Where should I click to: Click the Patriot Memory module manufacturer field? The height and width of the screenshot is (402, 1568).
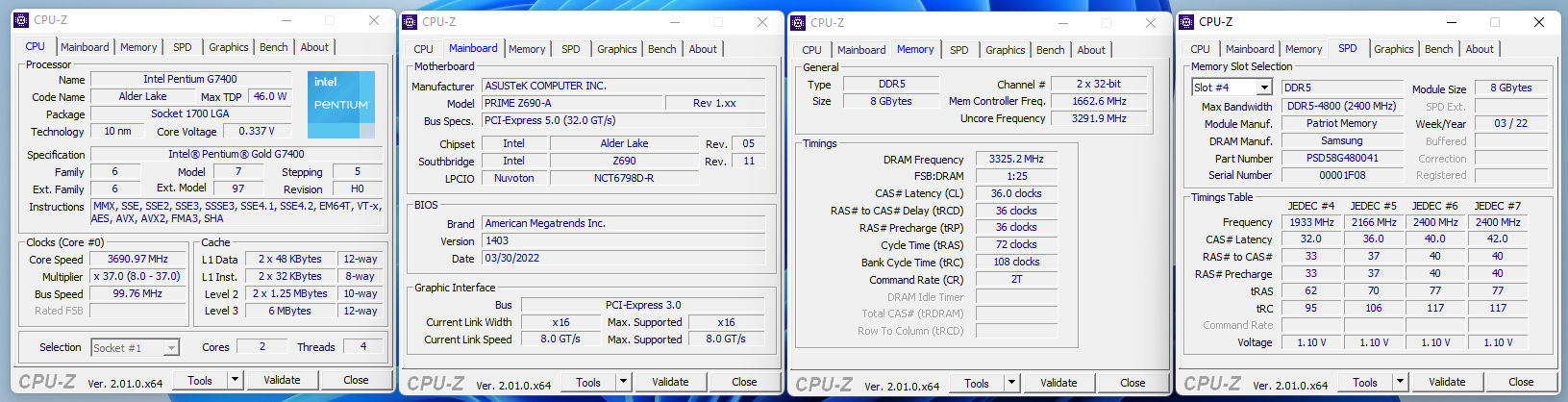[x=1341, y=123]
